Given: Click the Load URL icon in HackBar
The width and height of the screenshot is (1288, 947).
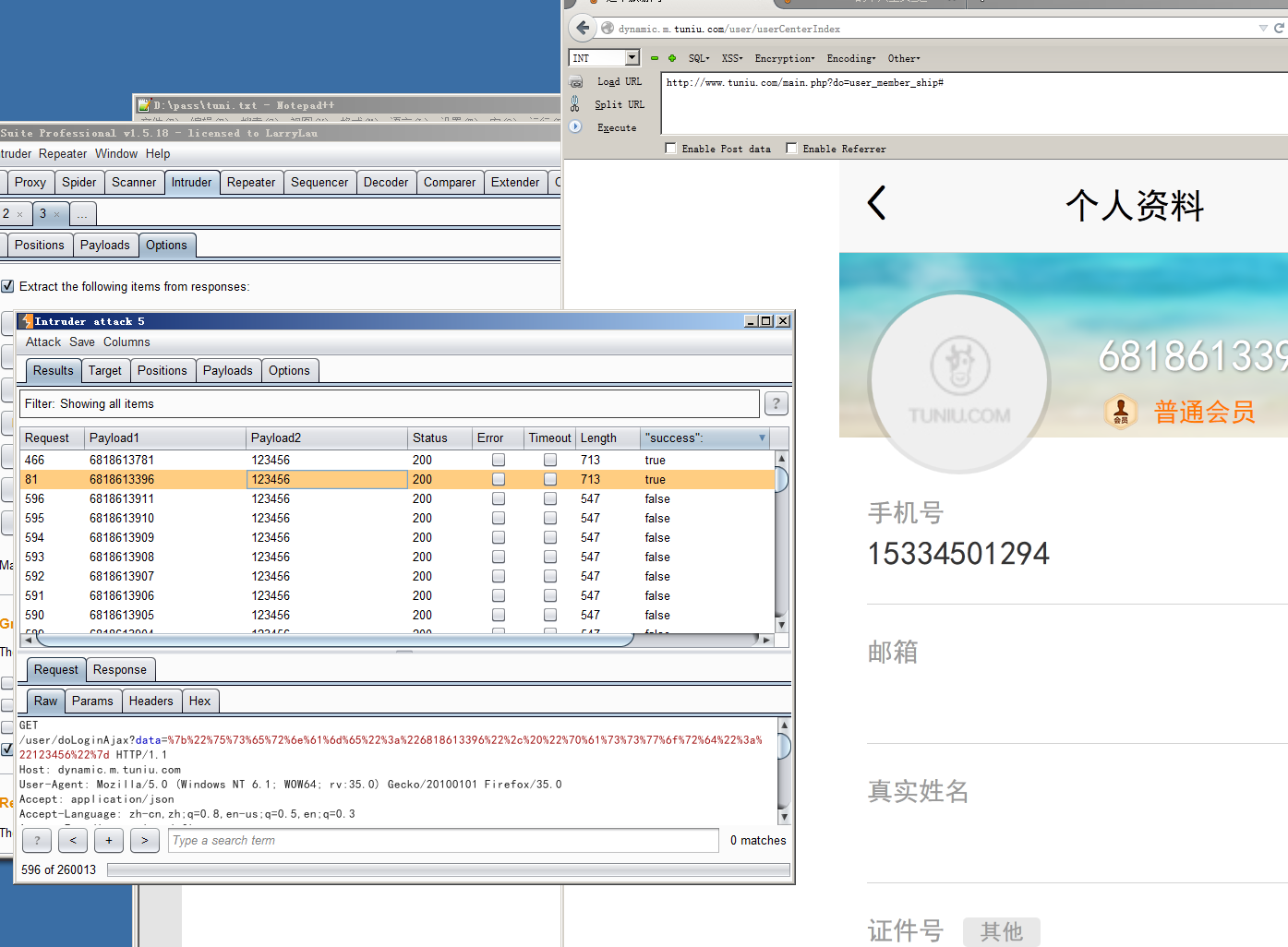Looking at the screenshot, I should (576, 82).
